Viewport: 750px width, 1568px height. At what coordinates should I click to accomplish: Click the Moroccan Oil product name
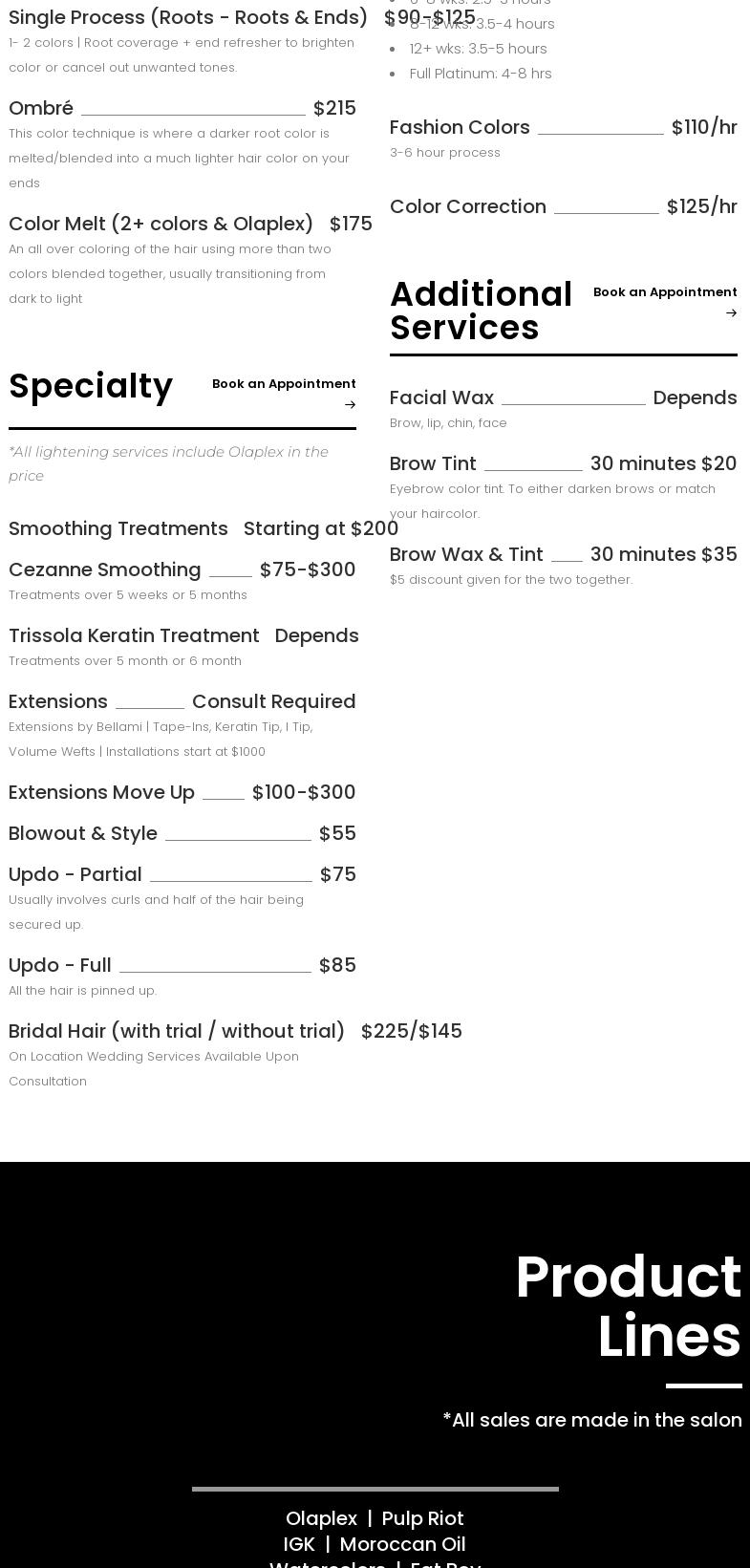(402, 1545)
